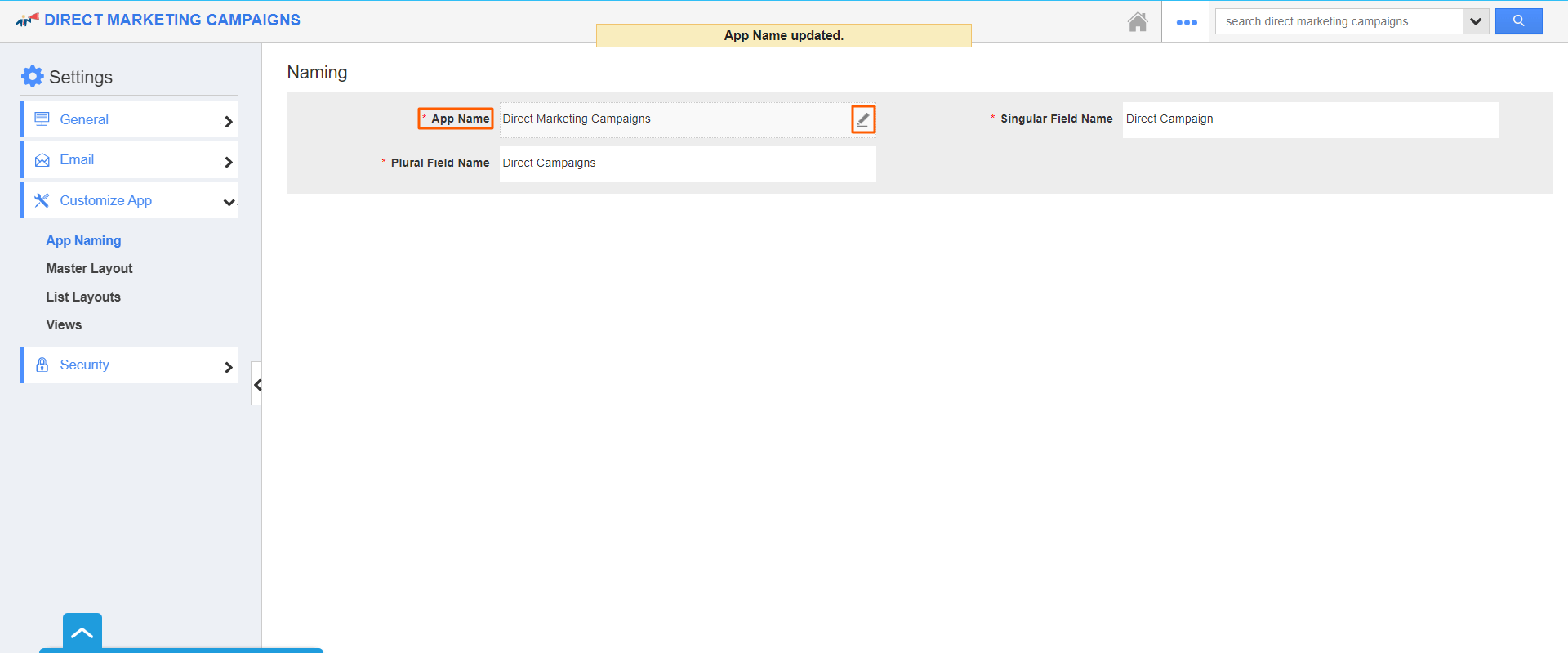Viewport: 1568px width, 653px height.
Task: Click the Security lock icon
Action: pyautogui.click(x=42, y=365)
